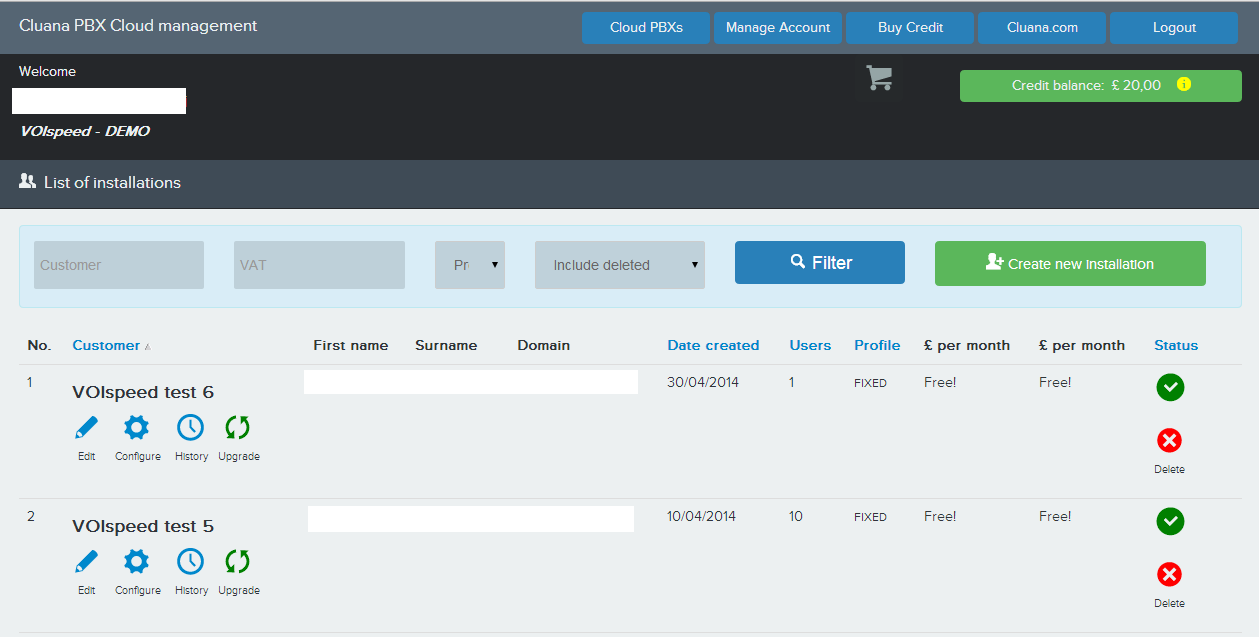
Task: Visit Cluana.com from top navigation
Action: pos(1042,28)
